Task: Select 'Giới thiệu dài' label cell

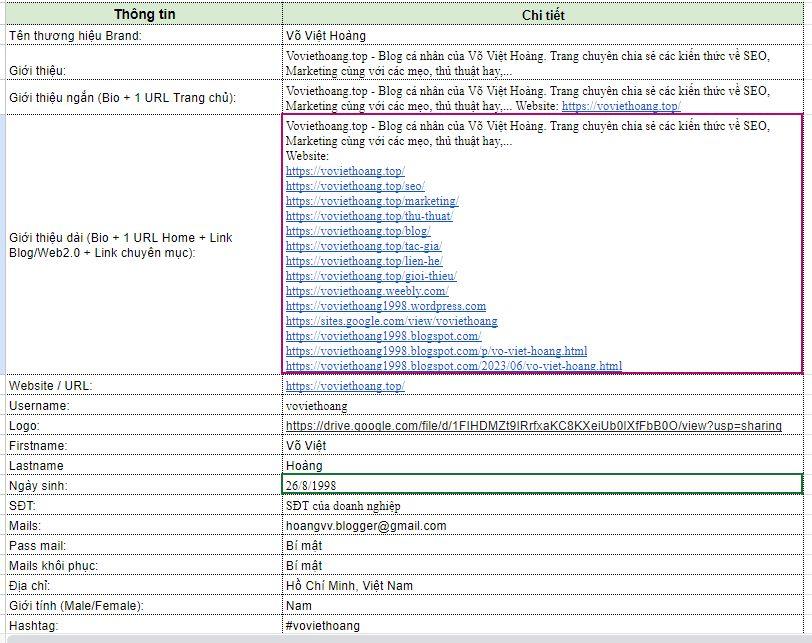Action: pos(144,244)
